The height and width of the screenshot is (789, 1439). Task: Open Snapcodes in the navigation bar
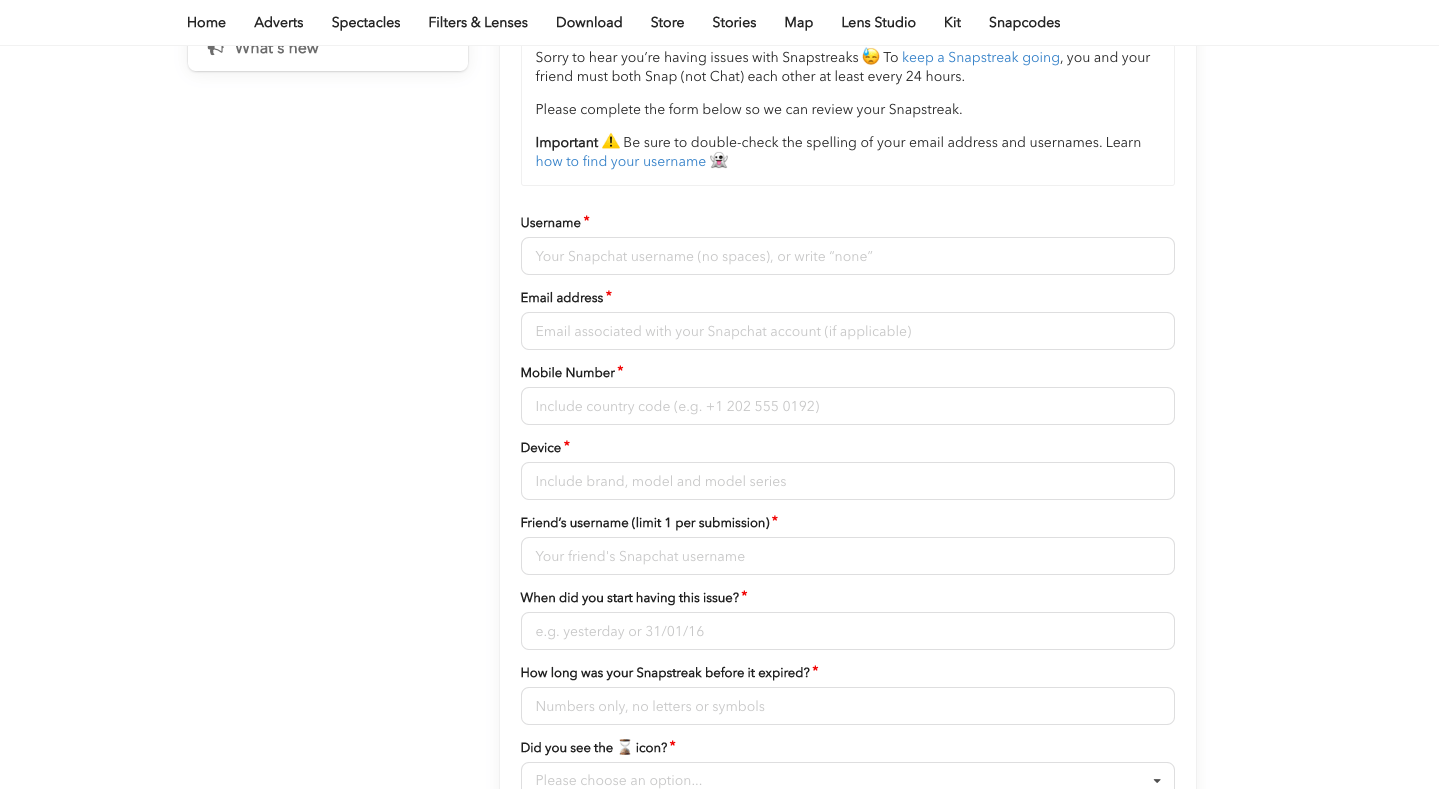tap(1024, 22)
